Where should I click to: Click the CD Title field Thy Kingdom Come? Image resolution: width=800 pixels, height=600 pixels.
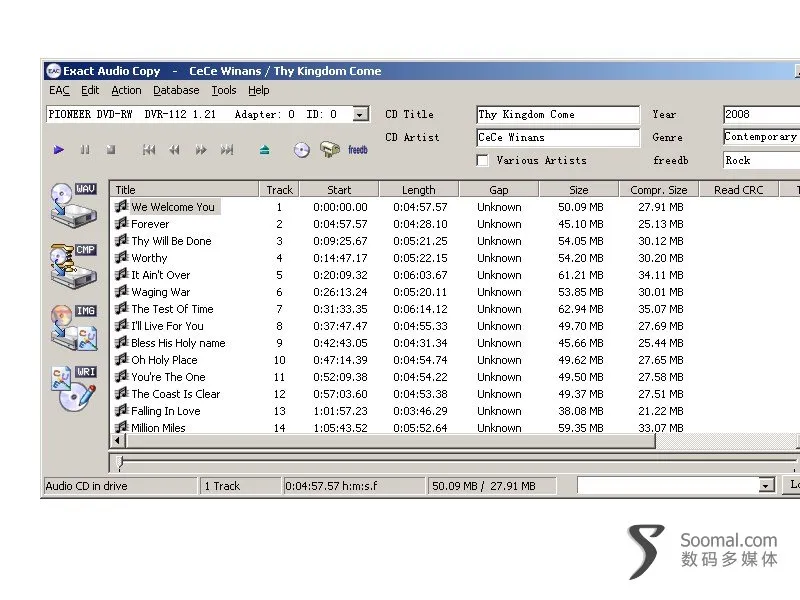point(558,114)
